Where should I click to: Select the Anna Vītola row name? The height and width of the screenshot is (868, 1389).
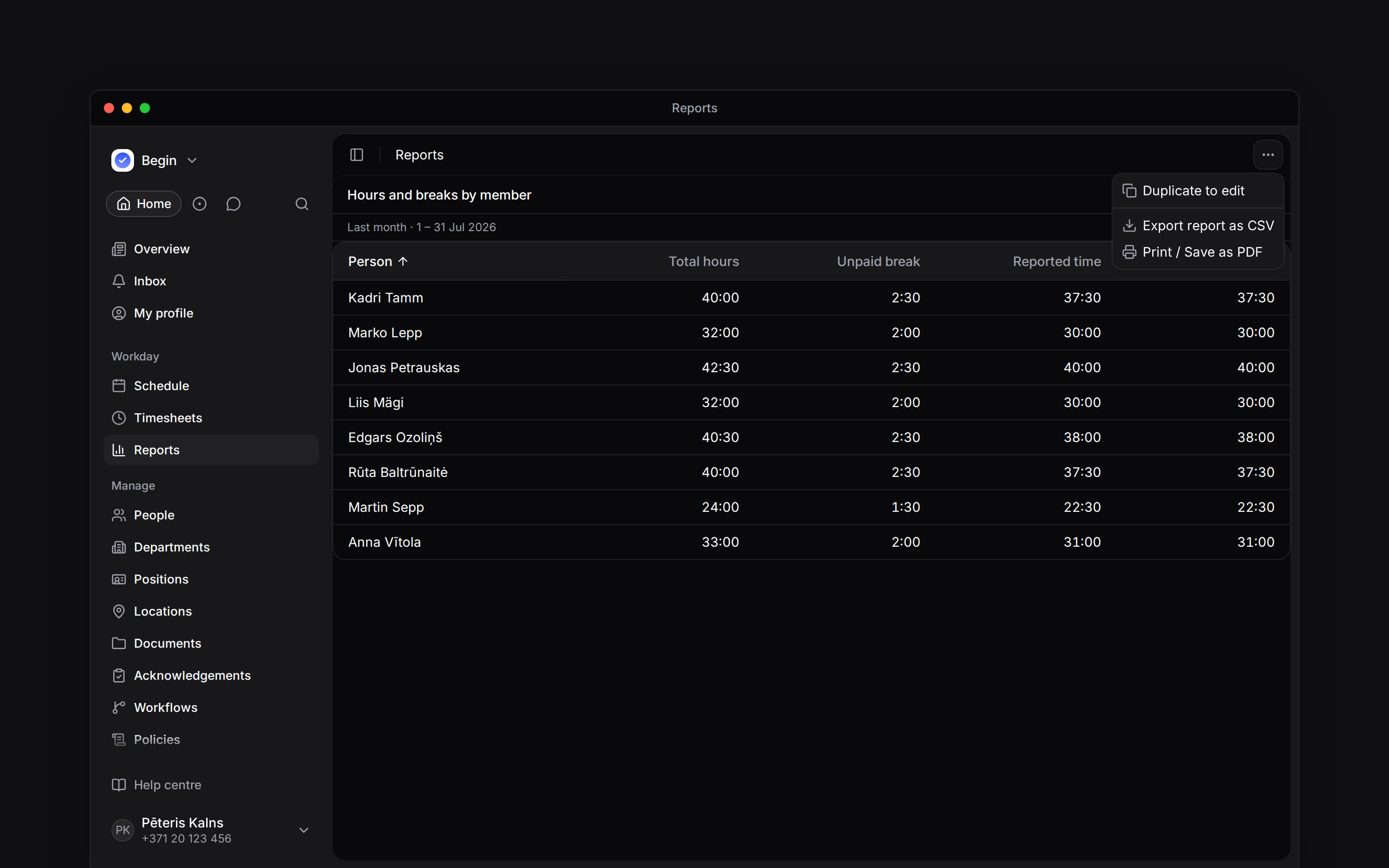385,542
